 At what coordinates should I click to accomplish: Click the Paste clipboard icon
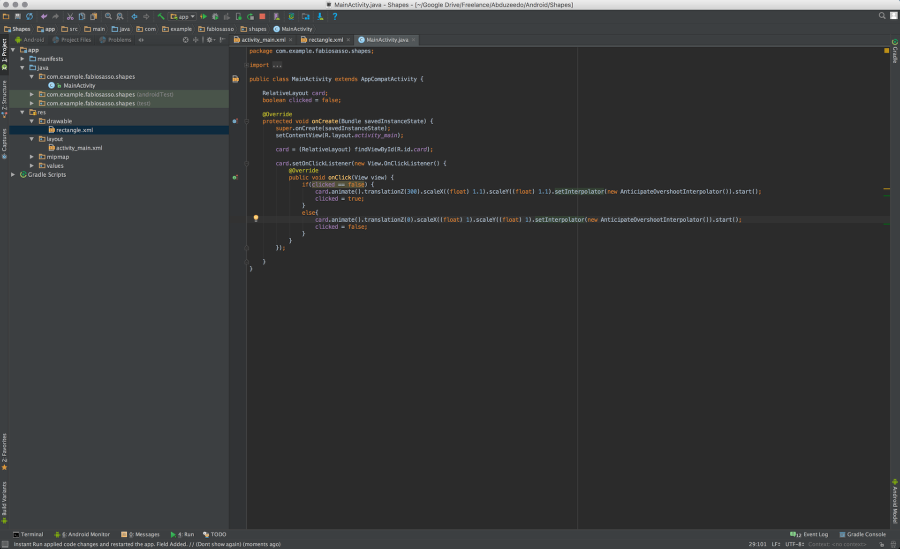[94, 17]
